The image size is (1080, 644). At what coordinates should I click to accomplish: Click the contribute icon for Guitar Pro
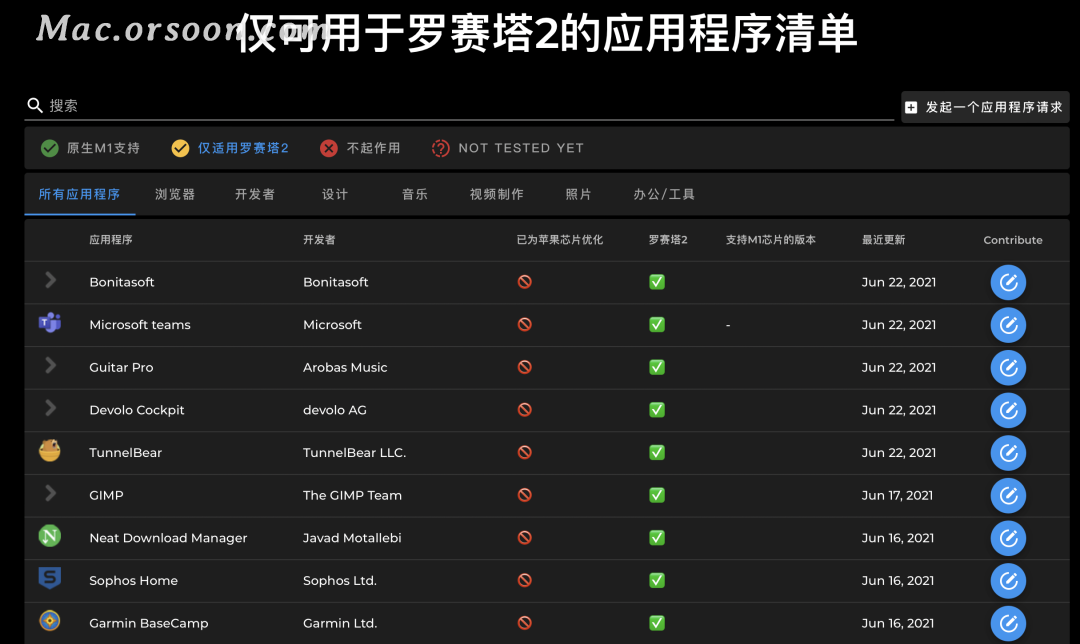(x=1008, y=368)
